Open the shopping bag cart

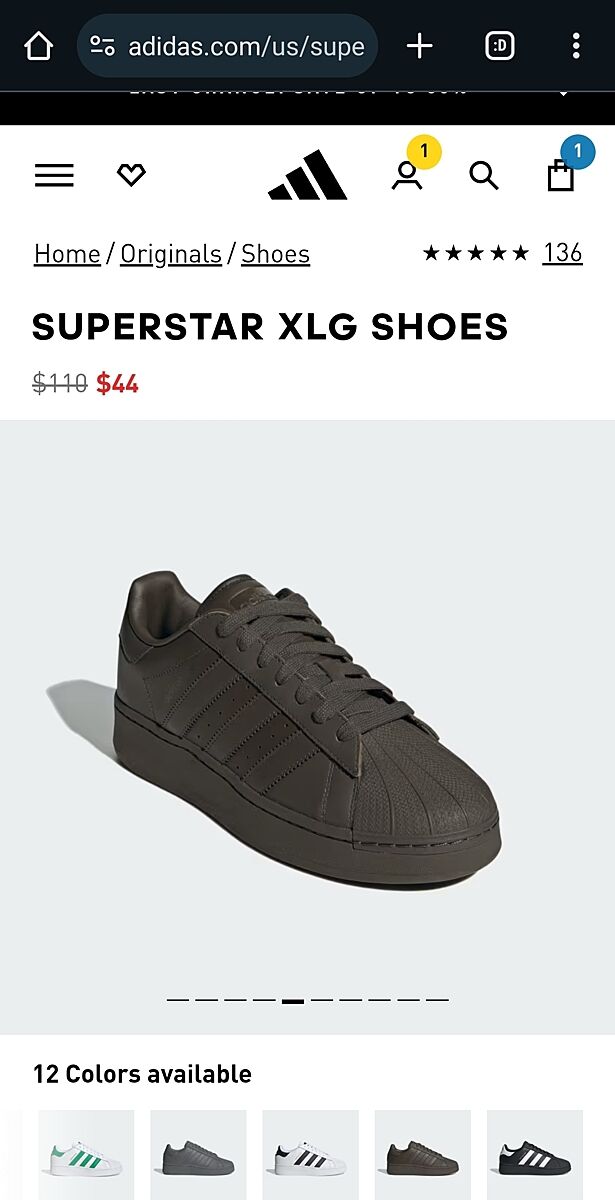coord(561,175)
